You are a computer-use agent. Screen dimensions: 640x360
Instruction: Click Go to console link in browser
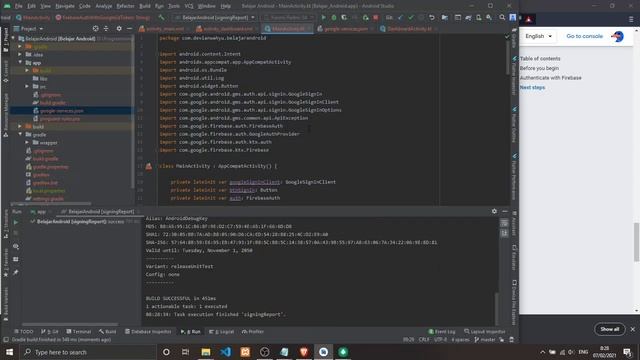pyautogui.click(x=584, y=36)
